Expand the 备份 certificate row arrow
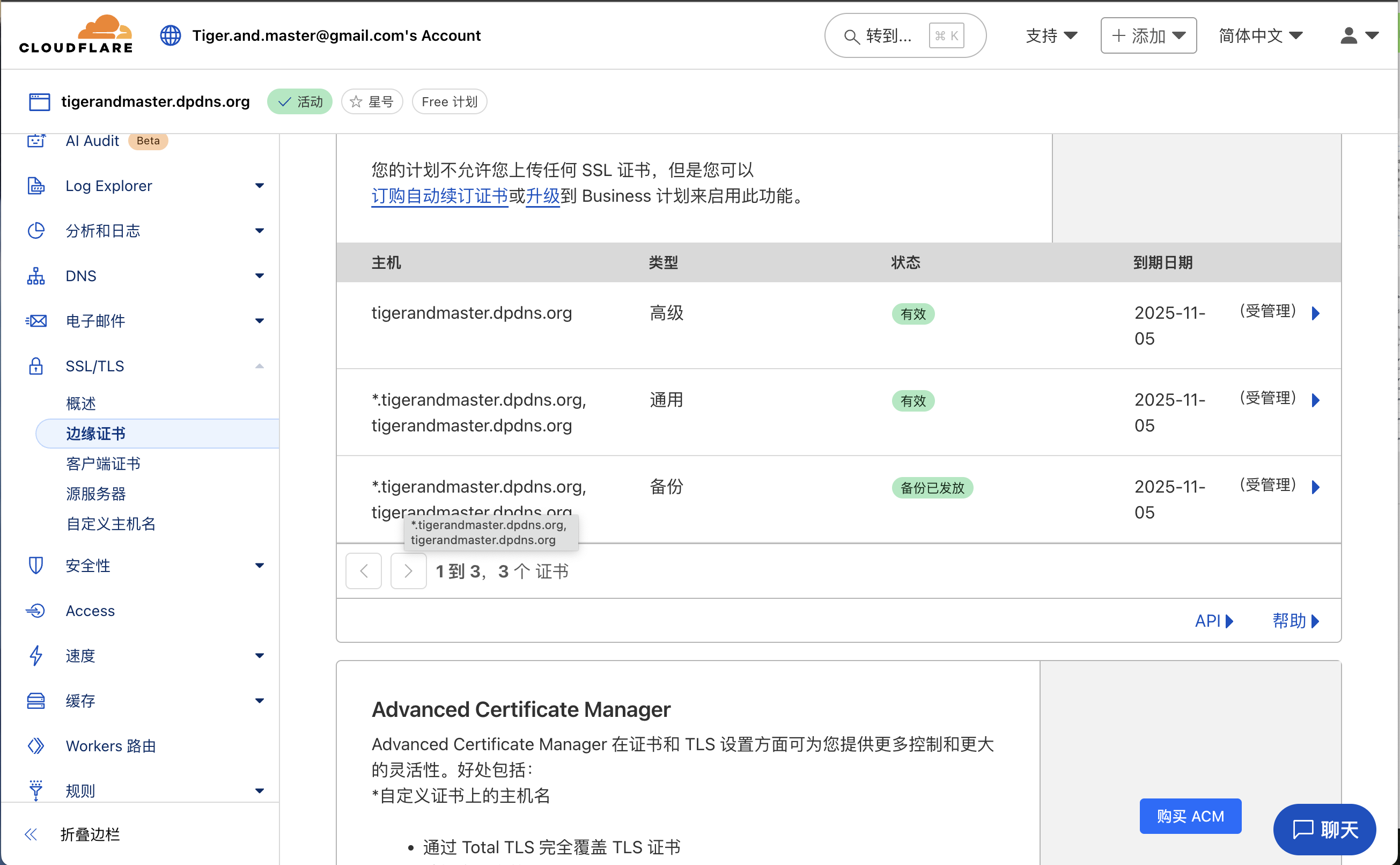Viewport: 1400px width, 865px height. tap(1315, 487)
